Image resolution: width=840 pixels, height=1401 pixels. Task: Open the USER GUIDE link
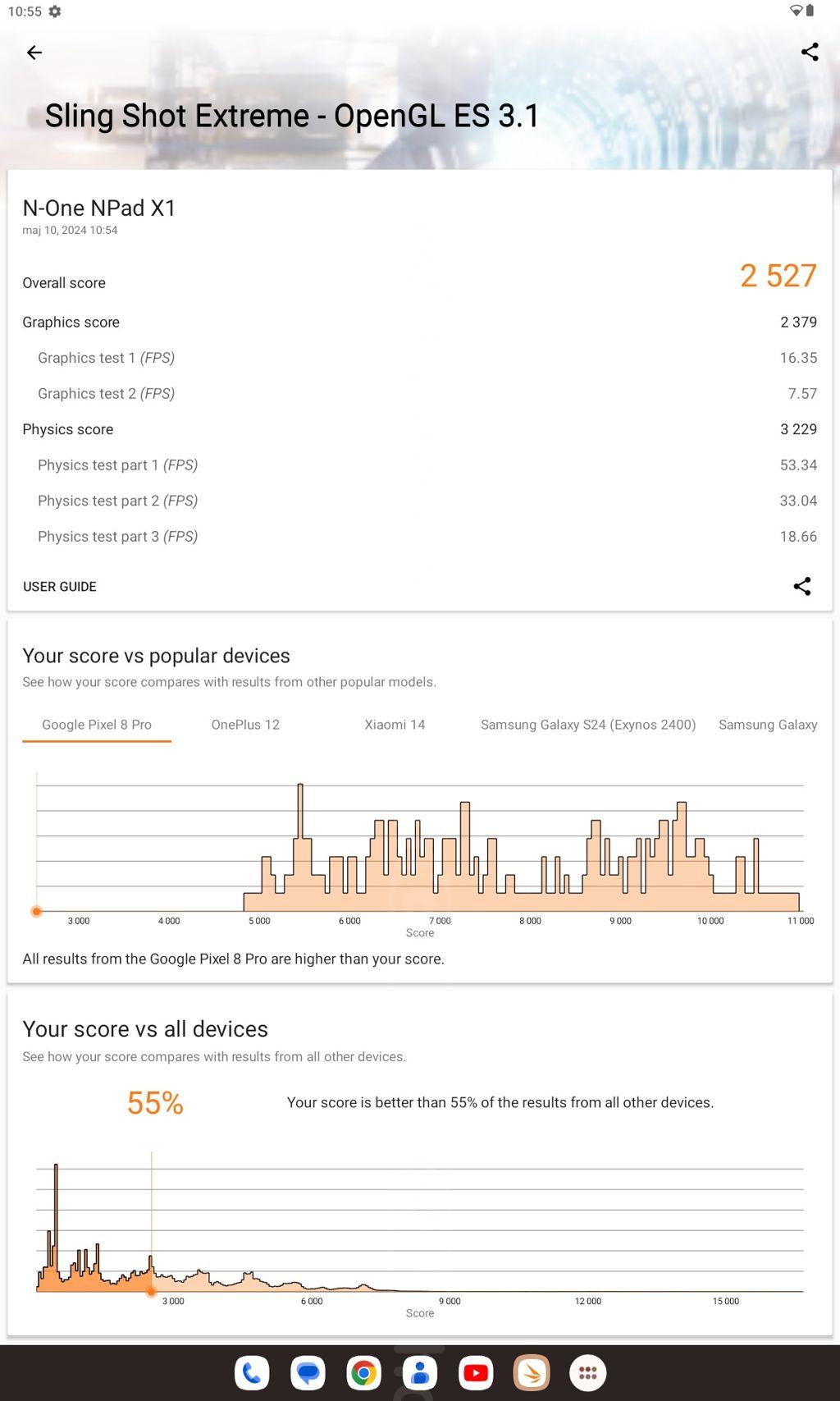point(60,587)
